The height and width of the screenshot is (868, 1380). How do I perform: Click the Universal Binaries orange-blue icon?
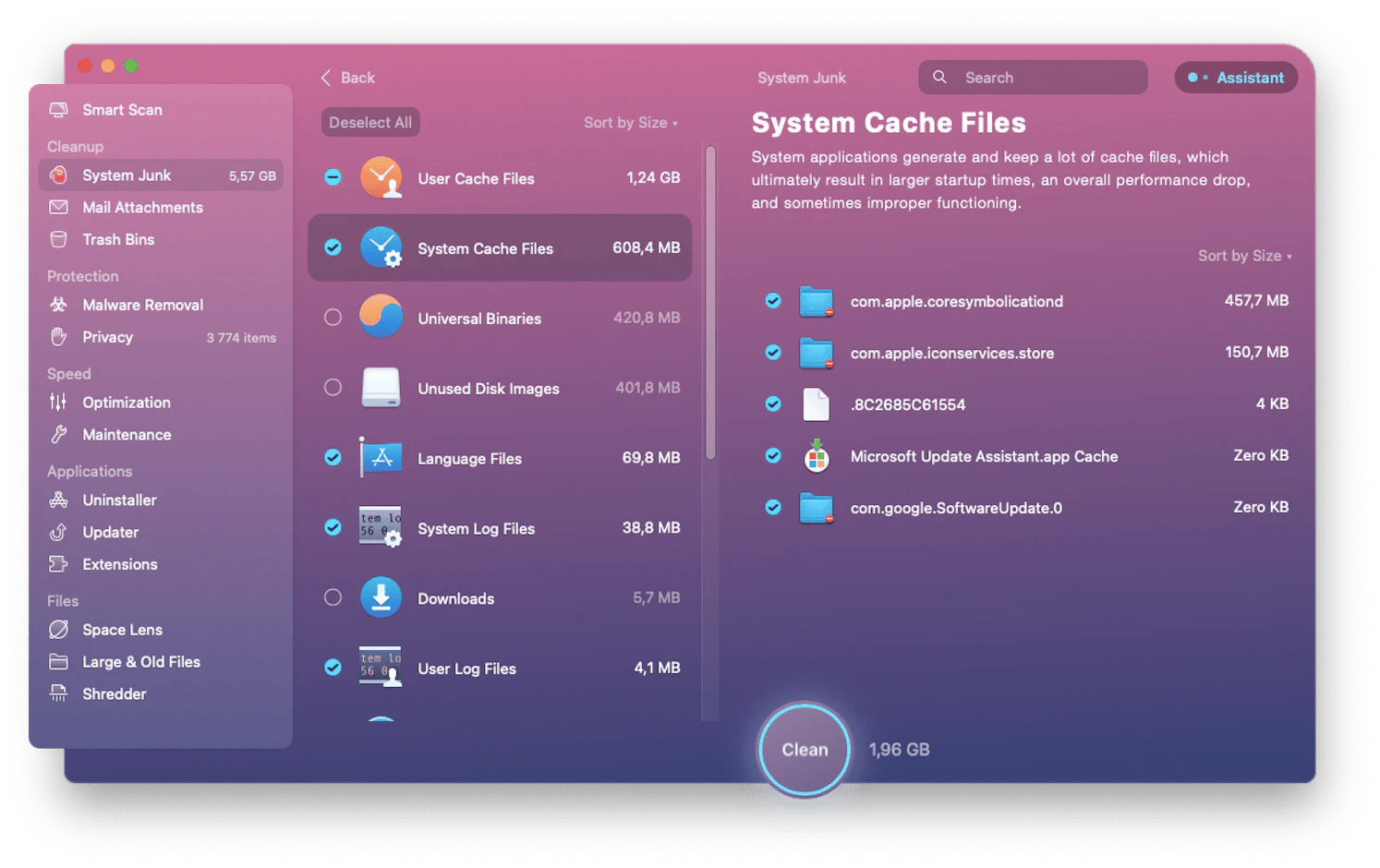381,317
